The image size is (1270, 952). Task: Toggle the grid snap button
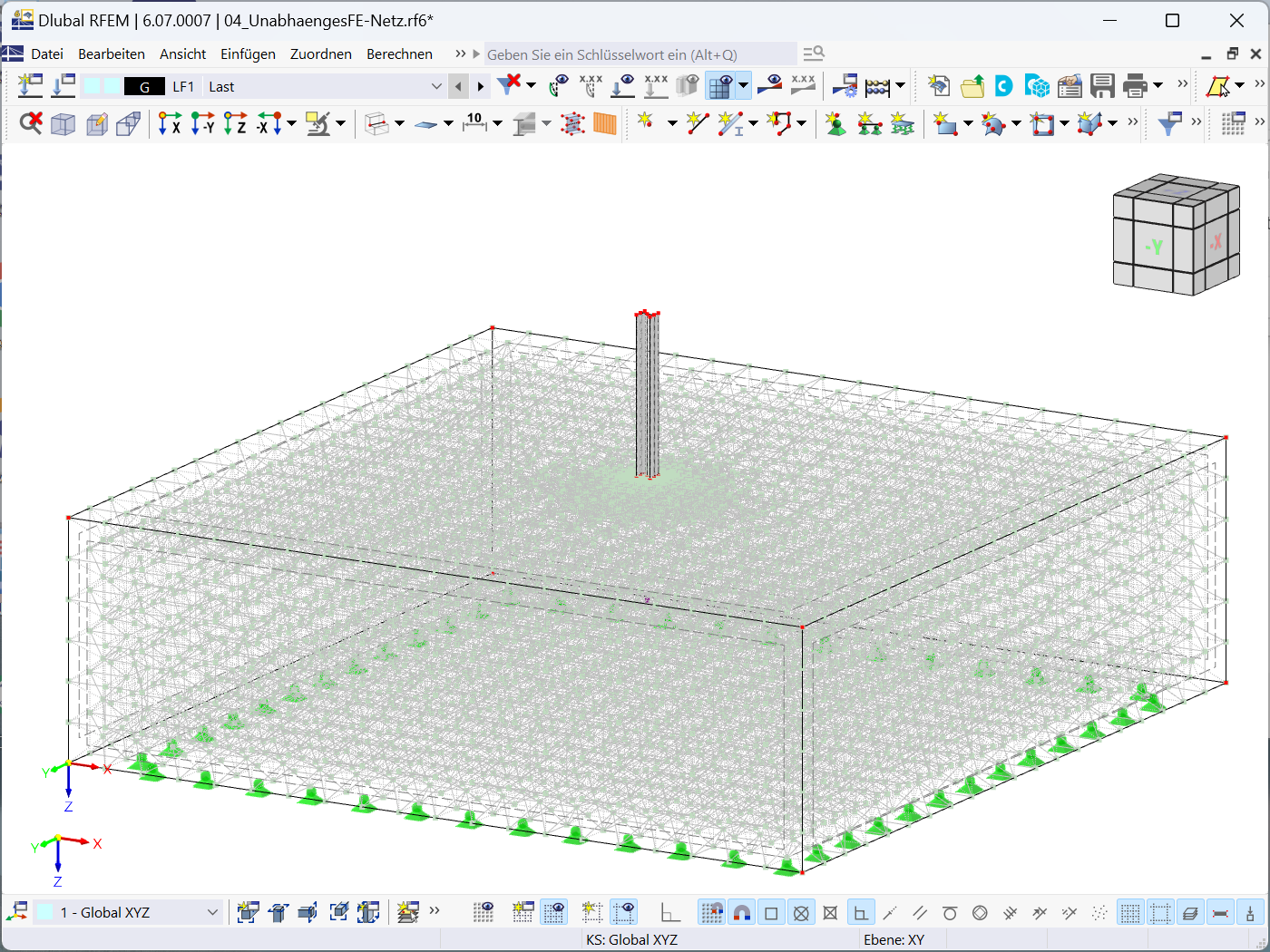coord(711,912)
